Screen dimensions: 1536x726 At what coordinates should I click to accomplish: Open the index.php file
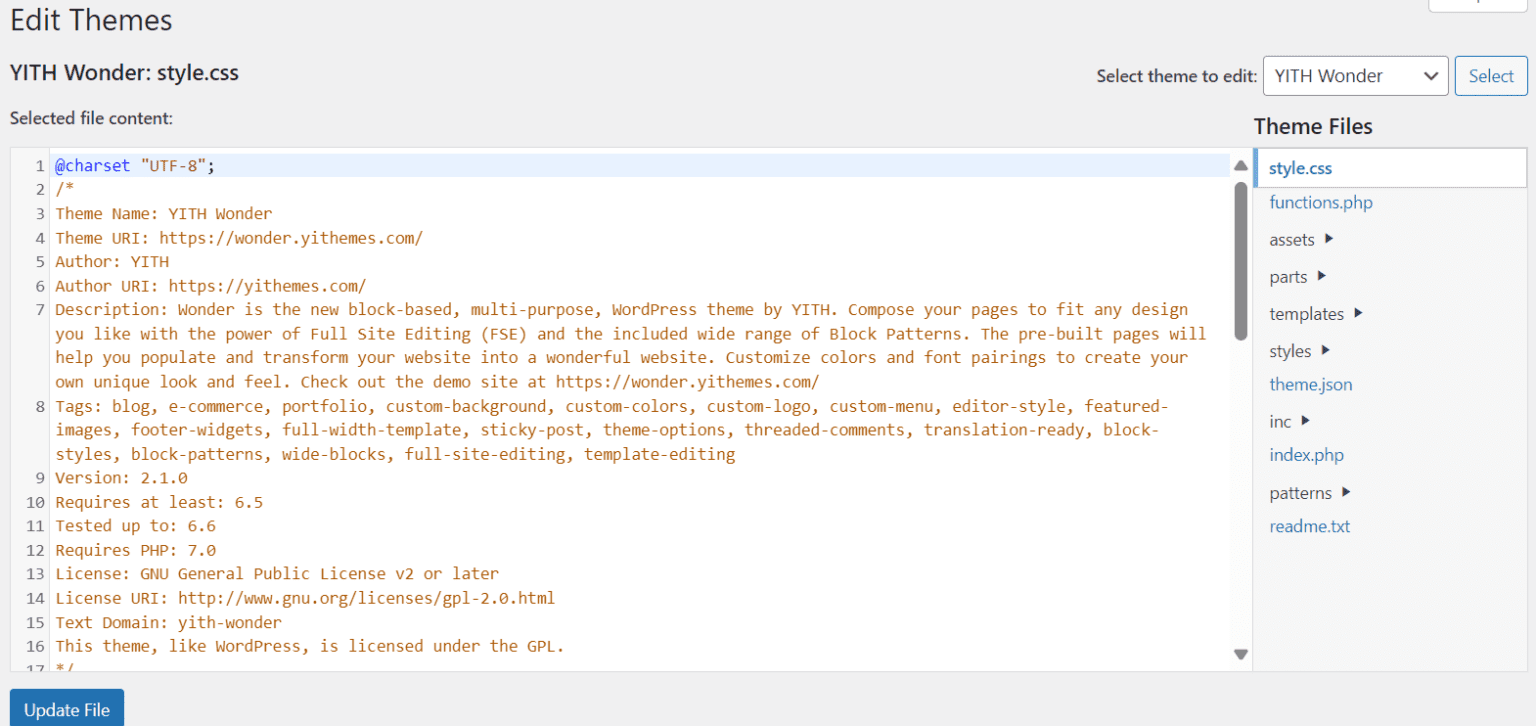pyautogui.click(x=1306, y=456)
